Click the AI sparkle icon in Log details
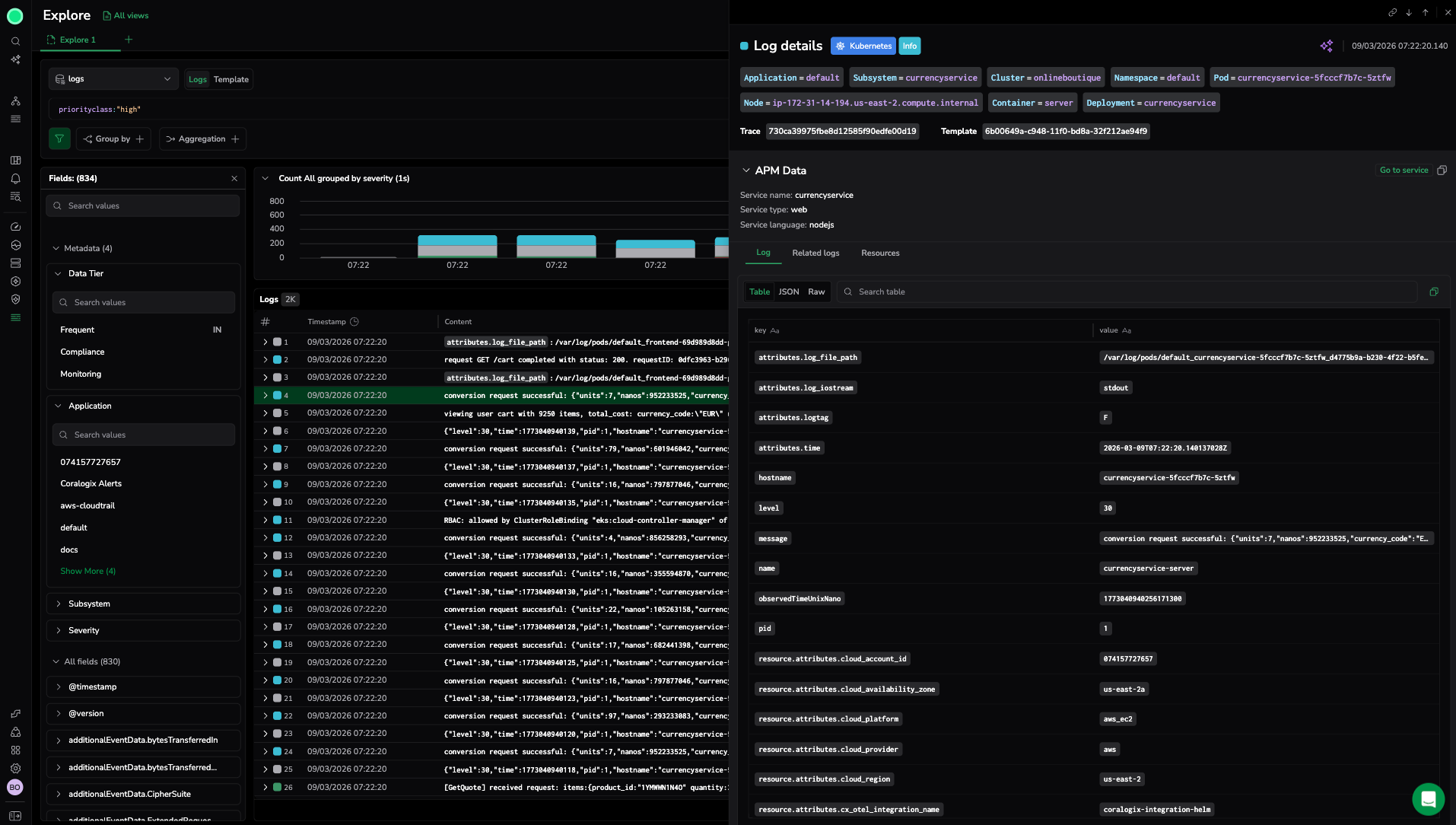The height and width of the screenshot is (825, 1456). 1326,46
